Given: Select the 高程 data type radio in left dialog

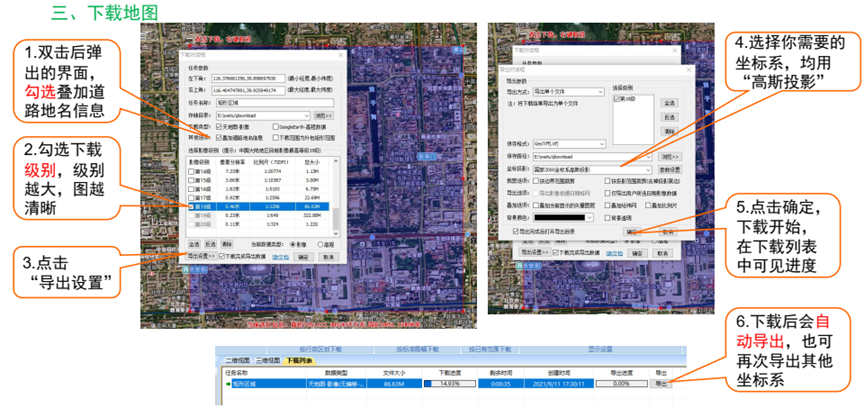Looking at the screenshot, I should [x=320, y=244].
